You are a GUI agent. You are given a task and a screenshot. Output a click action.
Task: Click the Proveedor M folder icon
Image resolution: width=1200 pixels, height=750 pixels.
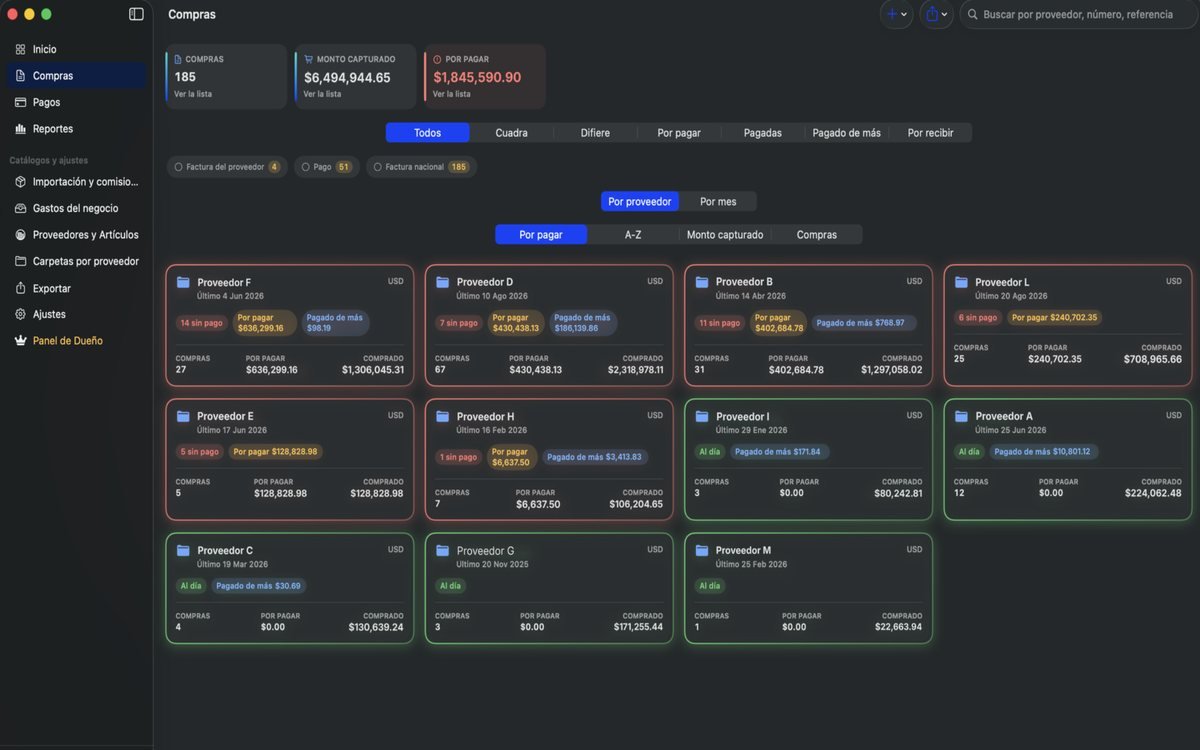[x=702, y=551]
